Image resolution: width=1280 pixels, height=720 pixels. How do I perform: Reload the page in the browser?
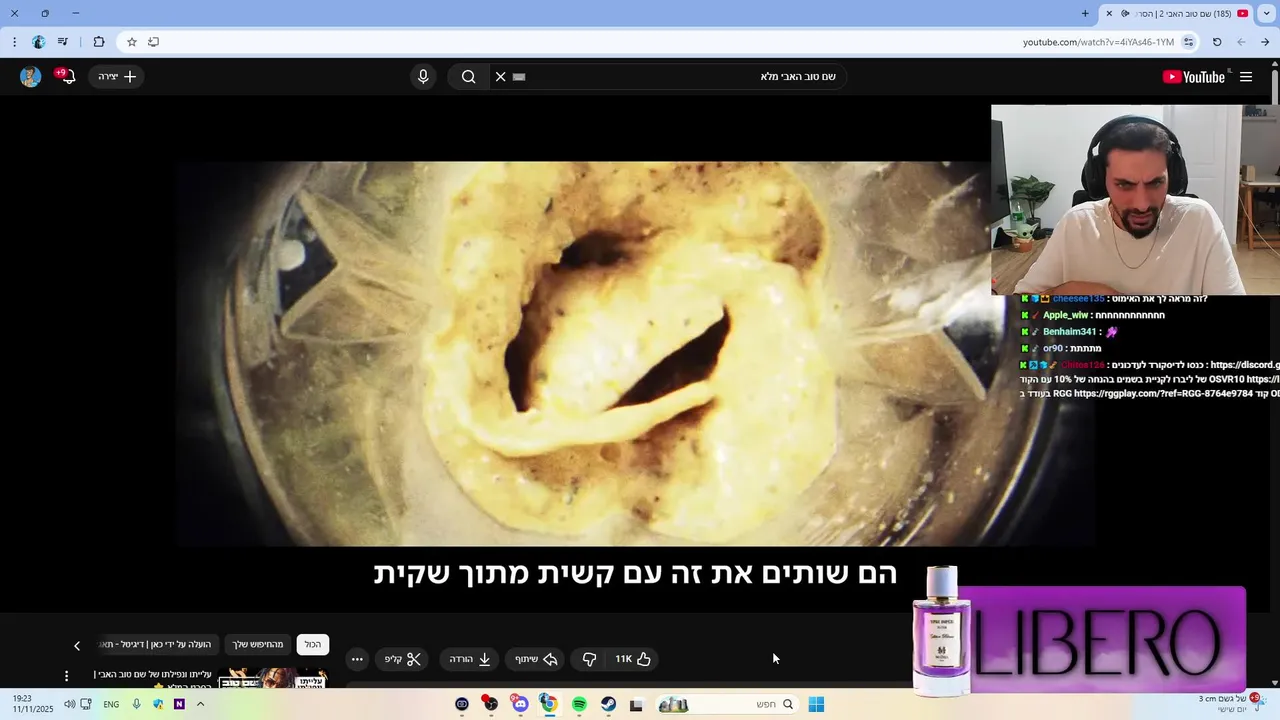coord(1217,42)
